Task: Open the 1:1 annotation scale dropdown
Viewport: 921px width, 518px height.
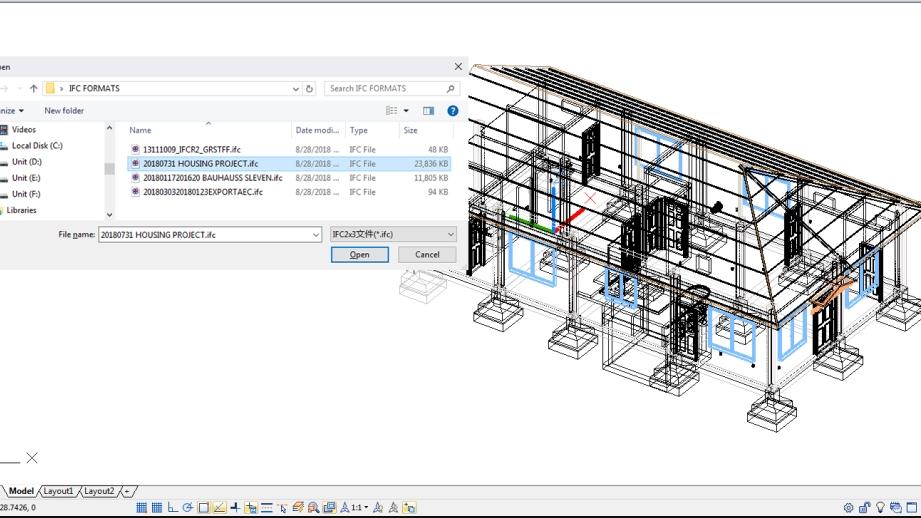Action: [x=360, y=507]
